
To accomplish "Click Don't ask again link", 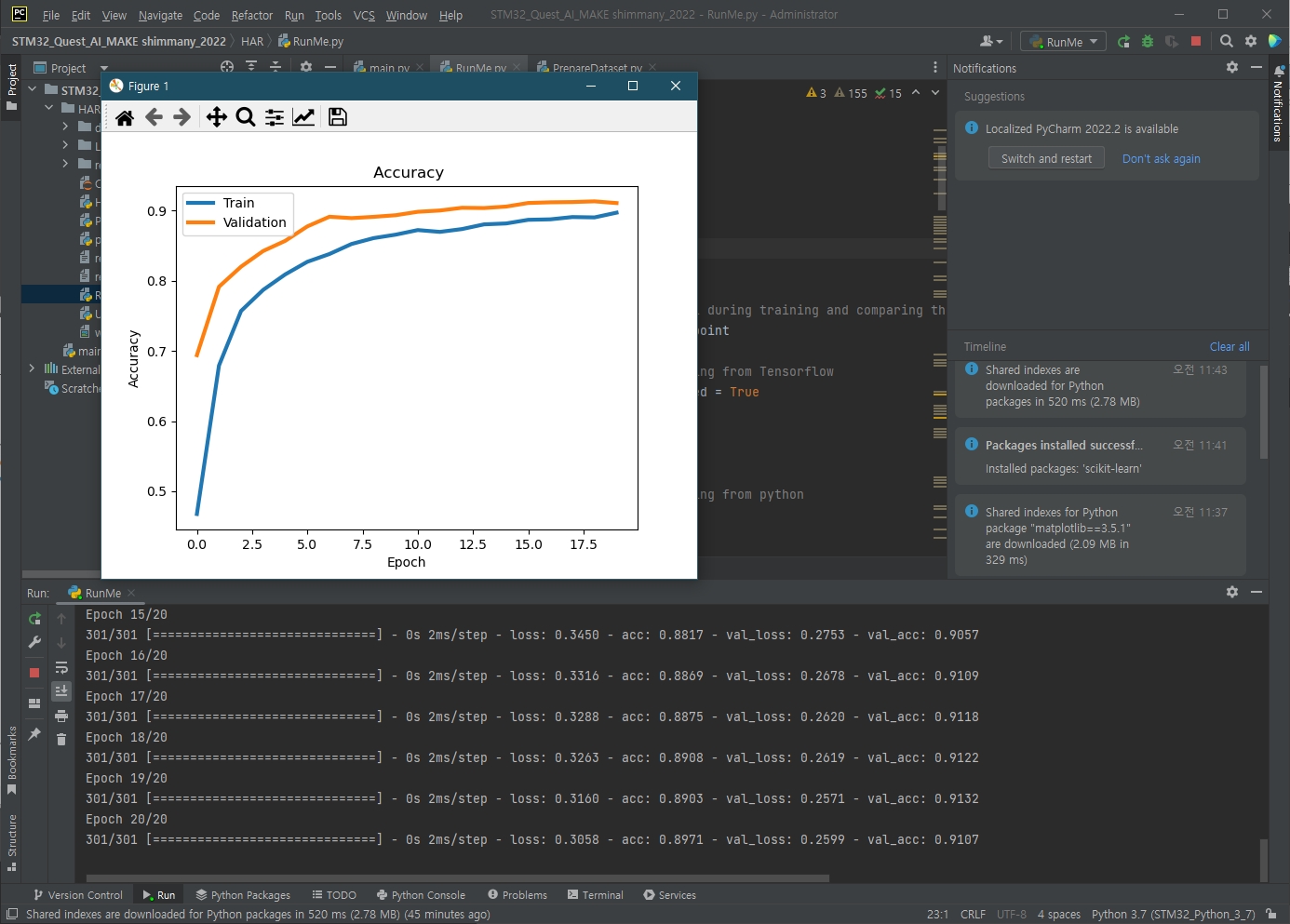I will pos(1161,158).
